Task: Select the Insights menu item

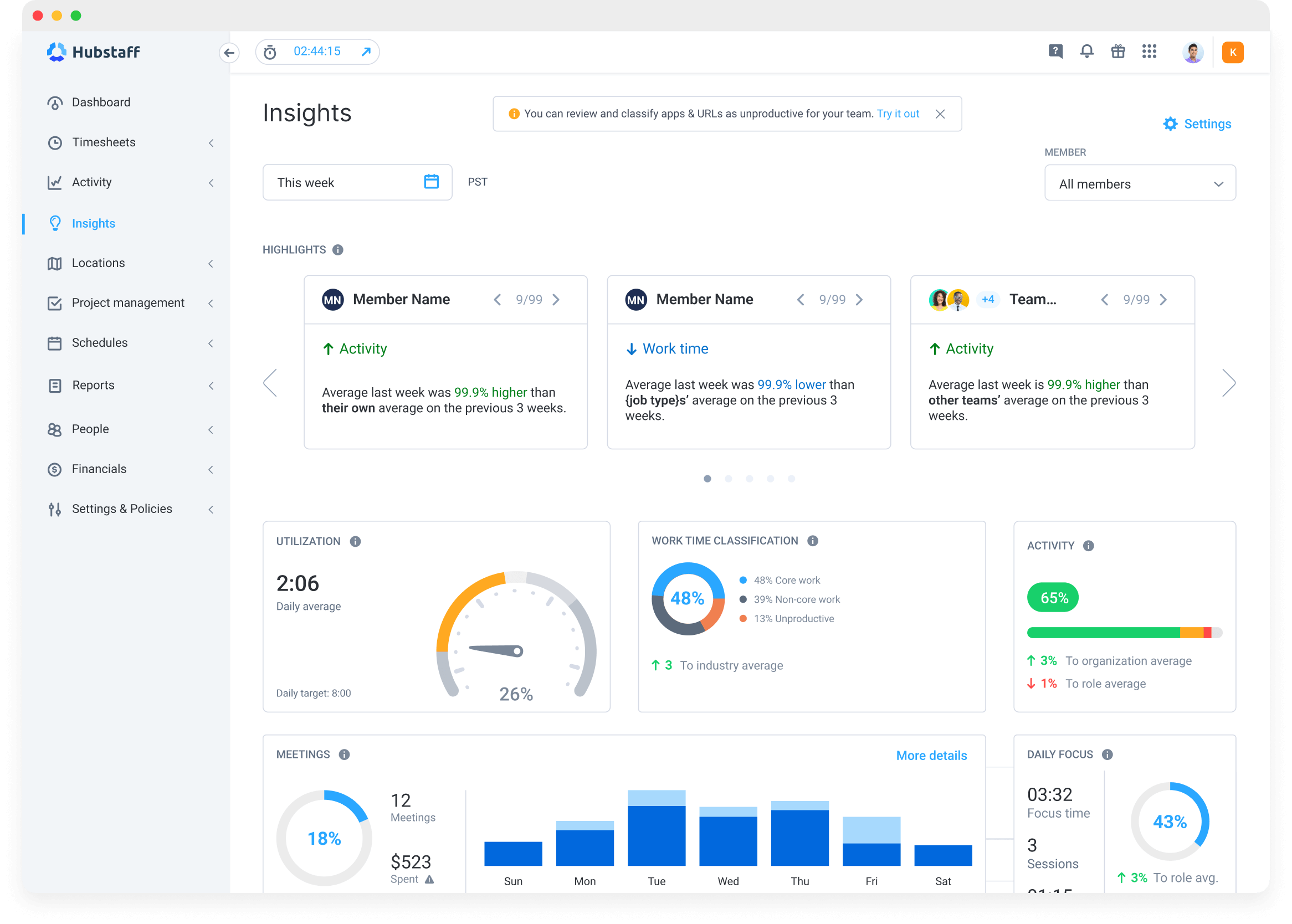Action: pyautogui.click(x=94, y=222)
